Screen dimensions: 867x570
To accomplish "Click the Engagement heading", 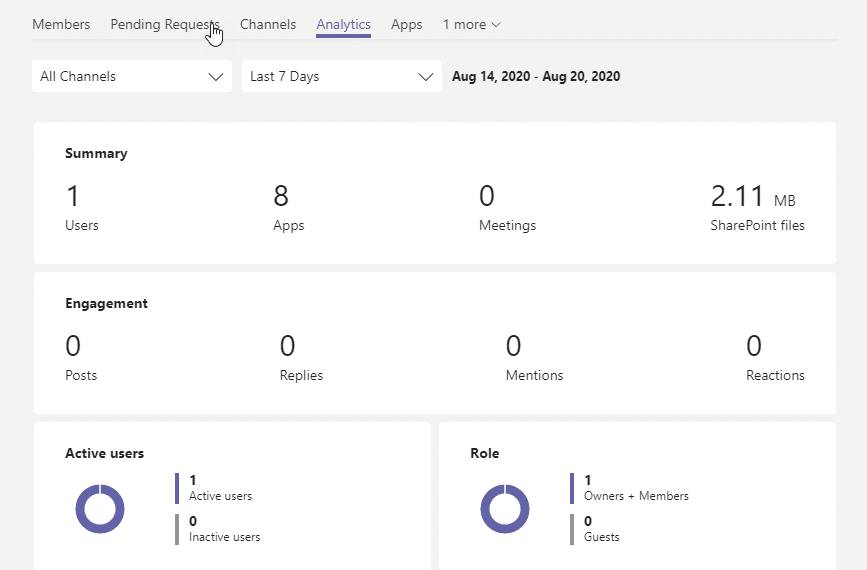I will point(106,303).
